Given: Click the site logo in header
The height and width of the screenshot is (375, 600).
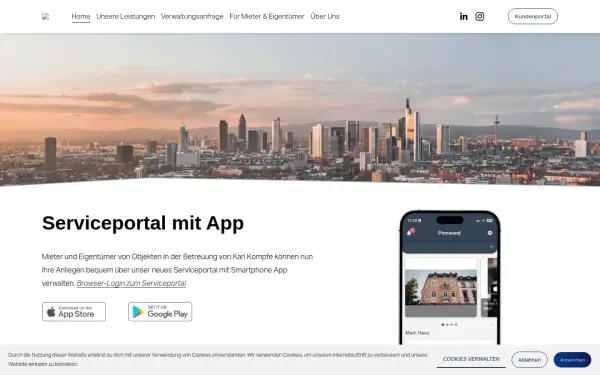Looking at the screenshot, I should click(46, 16).
